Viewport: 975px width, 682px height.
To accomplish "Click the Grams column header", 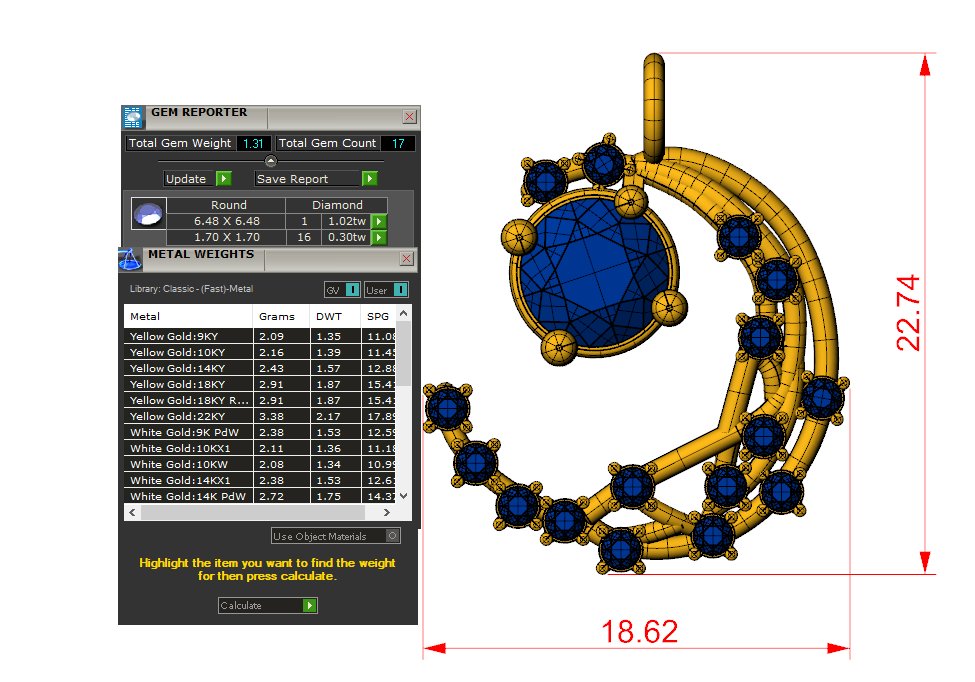I will (x=281, y=316).
